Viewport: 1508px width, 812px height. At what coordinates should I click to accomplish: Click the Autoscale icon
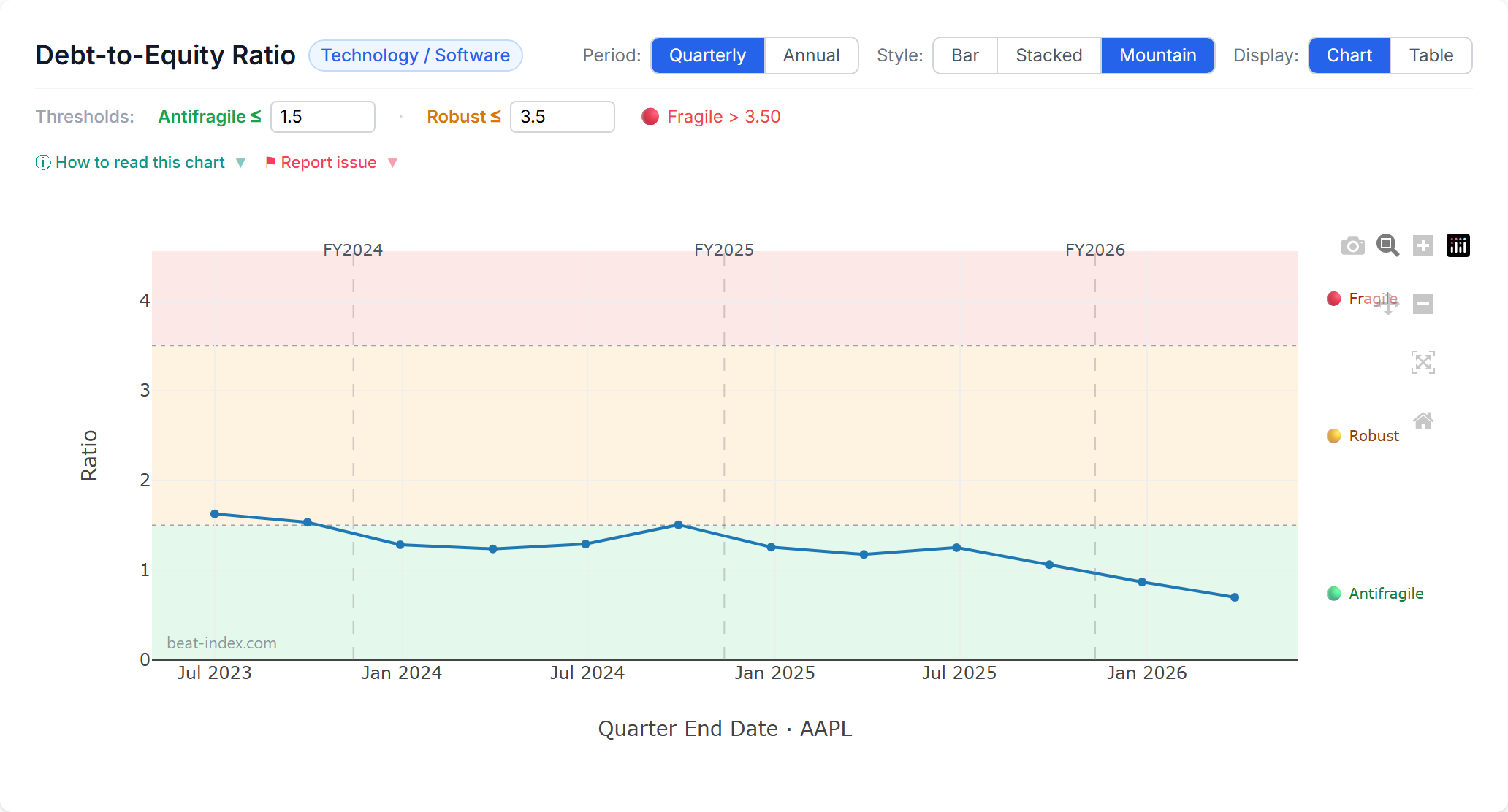[1423, 362]
